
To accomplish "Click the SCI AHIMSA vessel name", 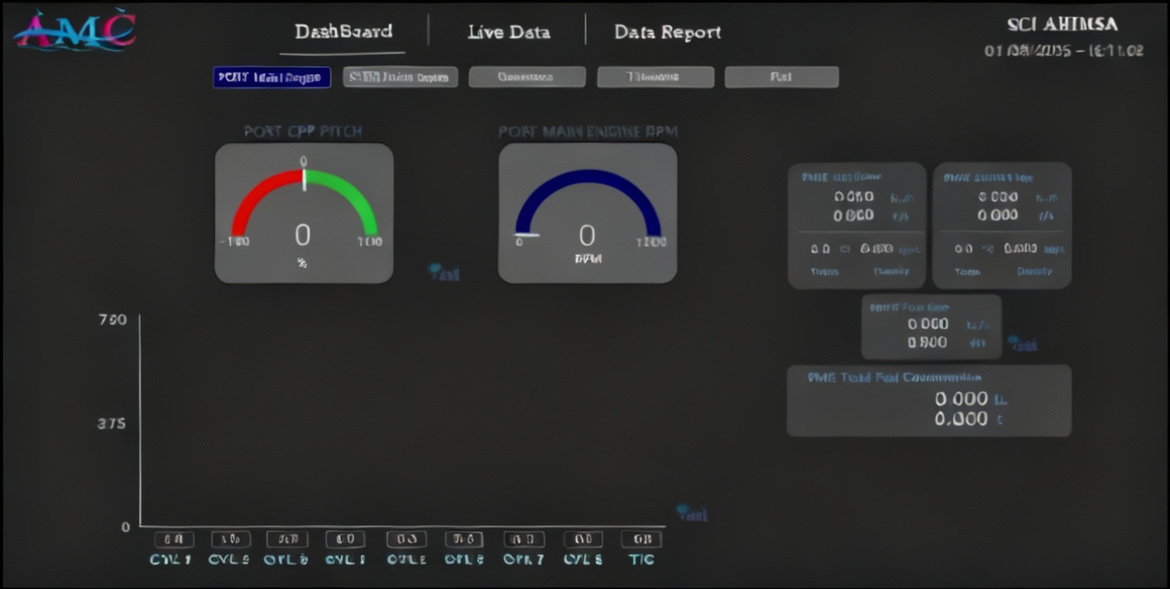I will 1062,25.
